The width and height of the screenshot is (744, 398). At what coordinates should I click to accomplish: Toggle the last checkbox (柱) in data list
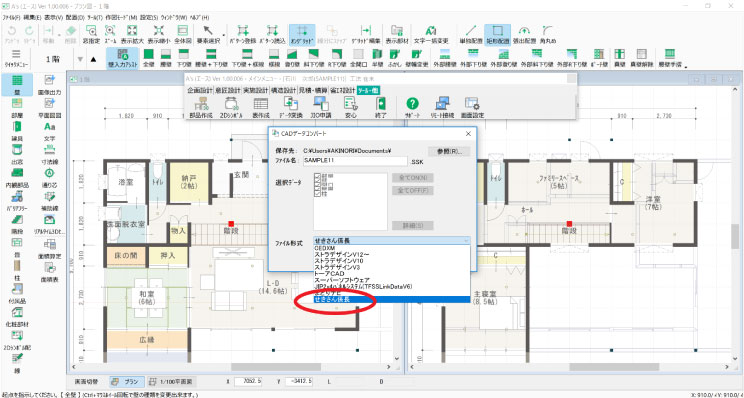[x=317, y=194]
